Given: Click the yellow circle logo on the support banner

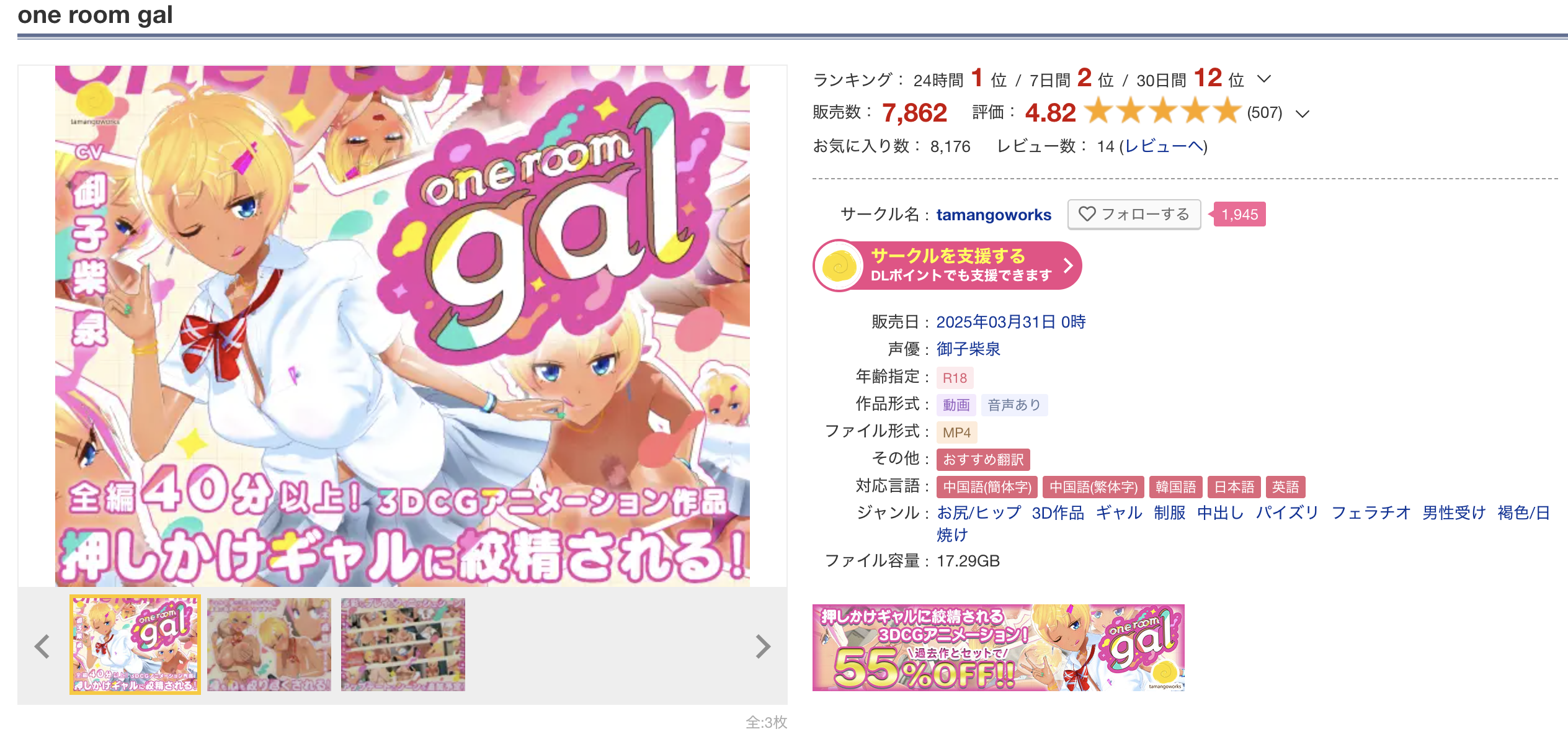Looking at the screenshot, I should [x=839, y=266].
